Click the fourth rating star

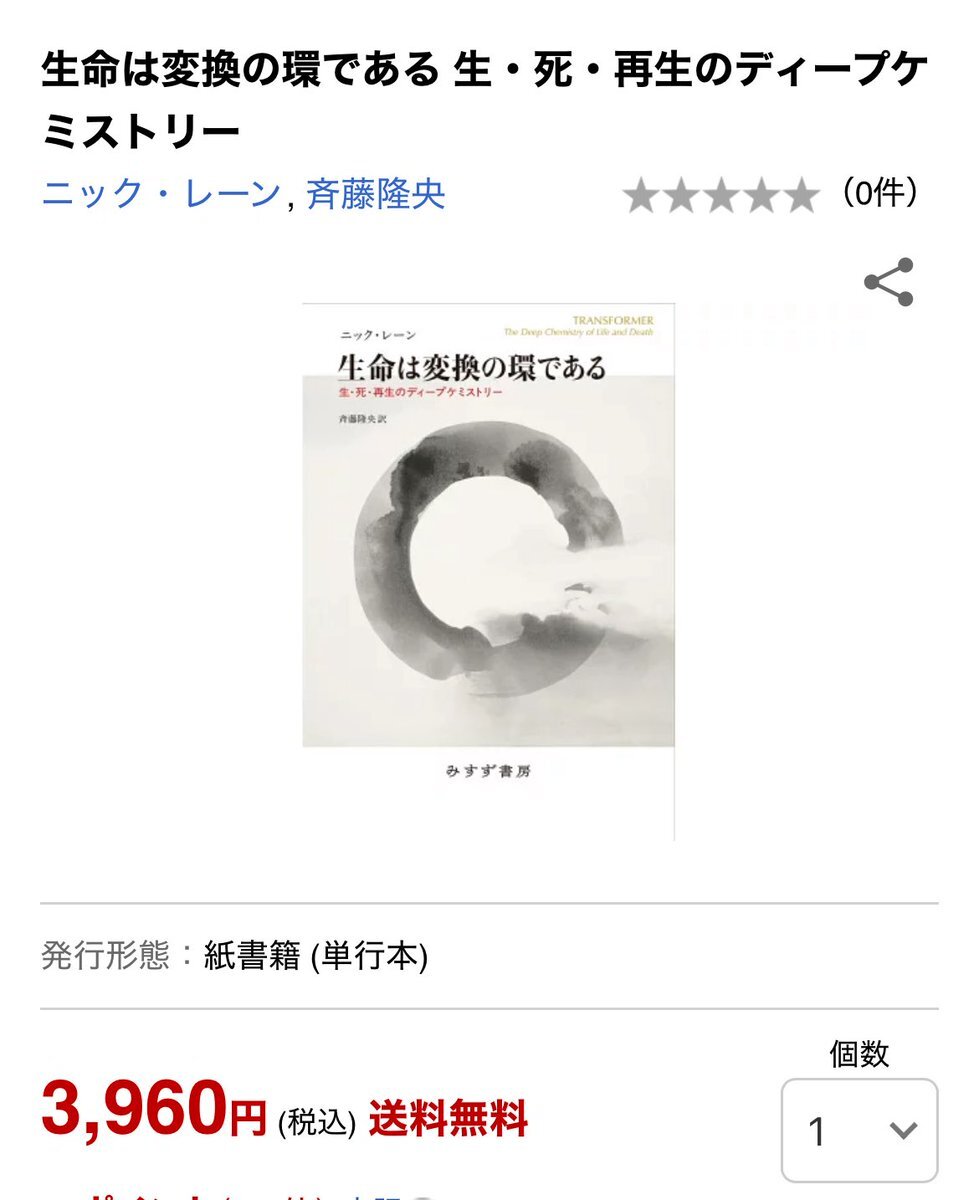pyautogui.click(x=762, y=196)
